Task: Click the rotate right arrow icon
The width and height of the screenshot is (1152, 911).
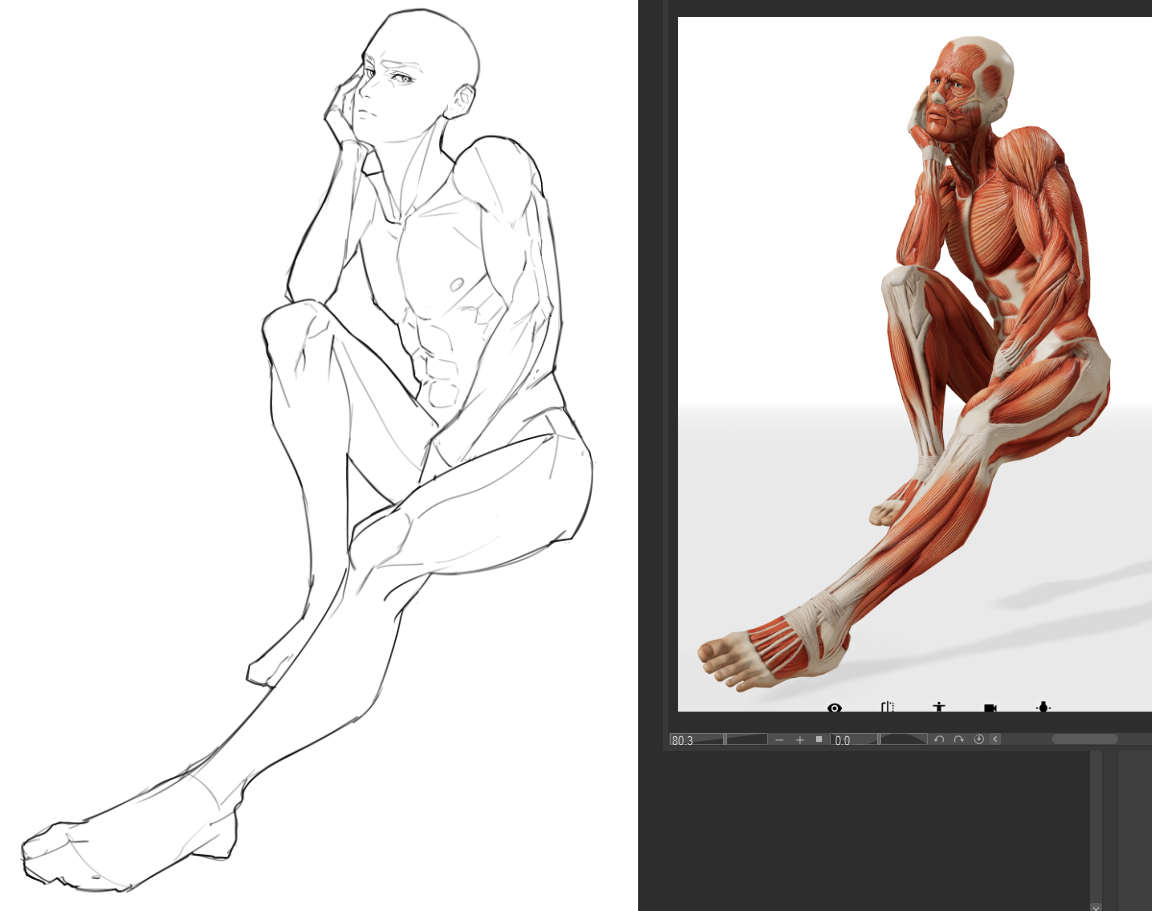Action: [959, 739]
